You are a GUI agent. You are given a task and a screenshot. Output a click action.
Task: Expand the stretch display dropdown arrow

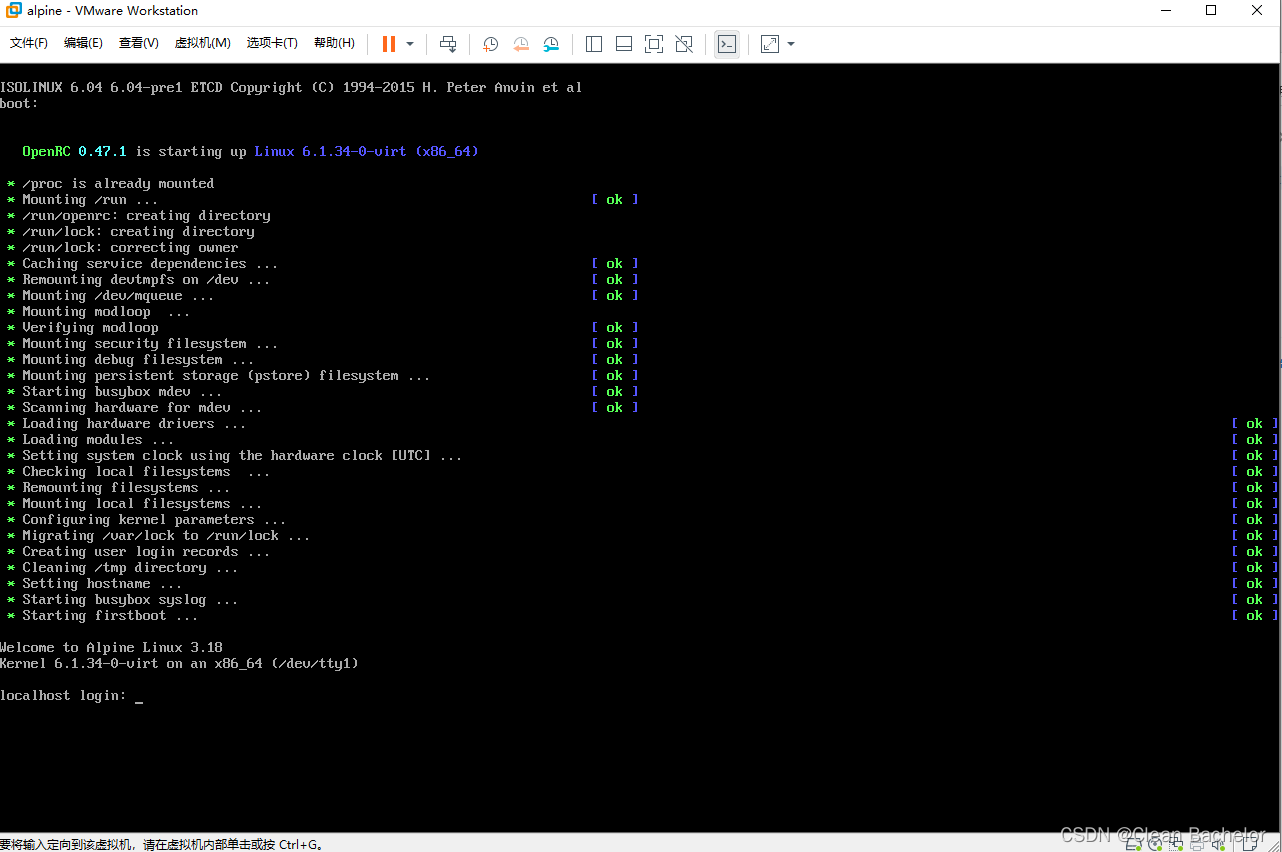[791, 44]
